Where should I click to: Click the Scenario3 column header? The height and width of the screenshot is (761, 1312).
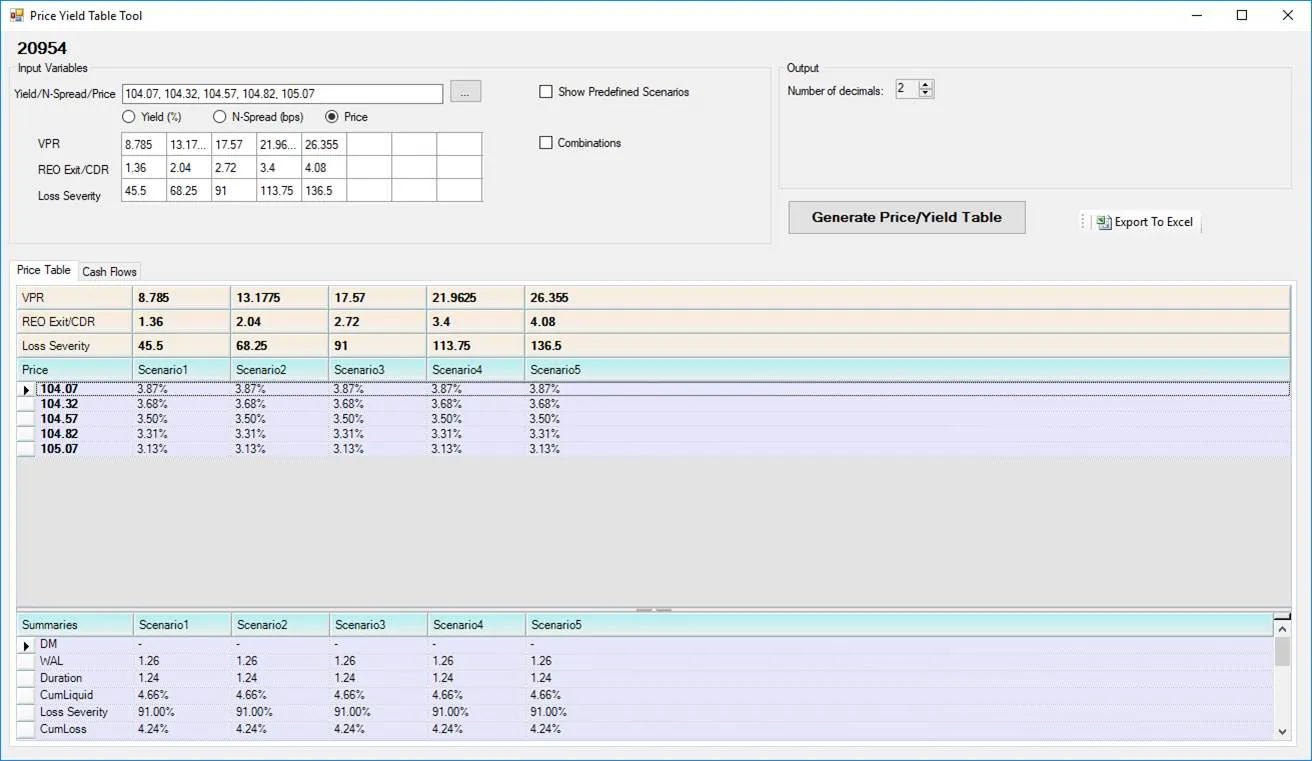376,369
